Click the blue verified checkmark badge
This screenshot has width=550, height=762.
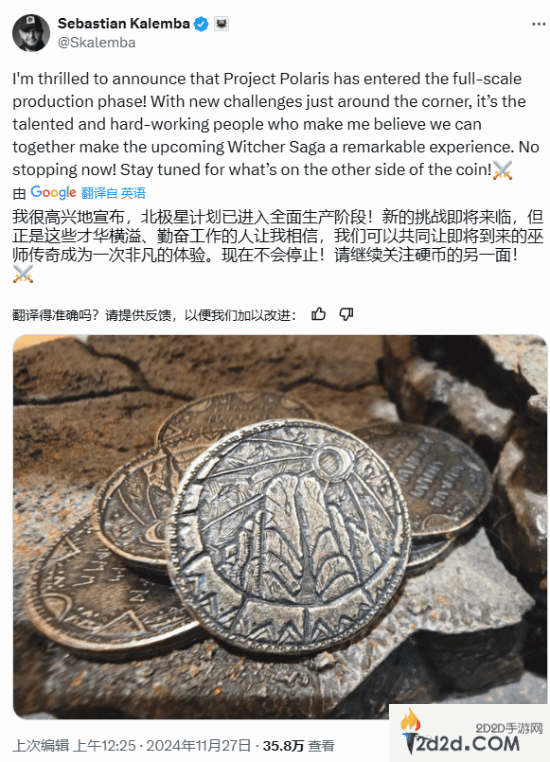(201, 23)
